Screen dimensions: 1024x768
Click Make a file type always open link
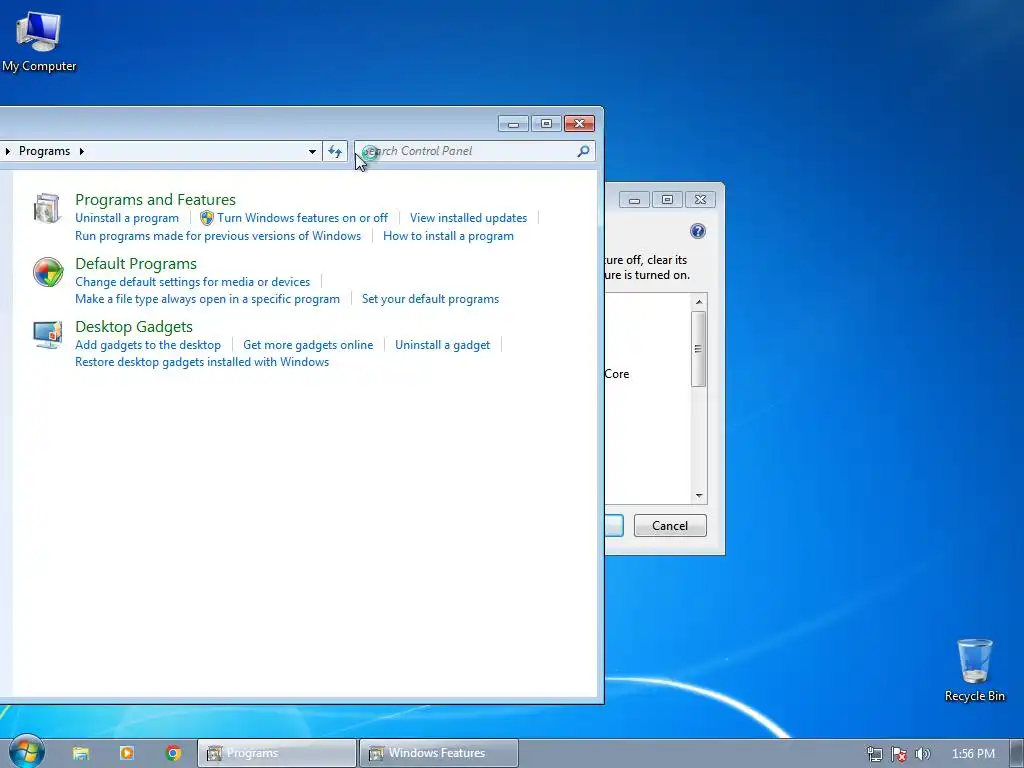pyautogui.click(x=208, y=299)
